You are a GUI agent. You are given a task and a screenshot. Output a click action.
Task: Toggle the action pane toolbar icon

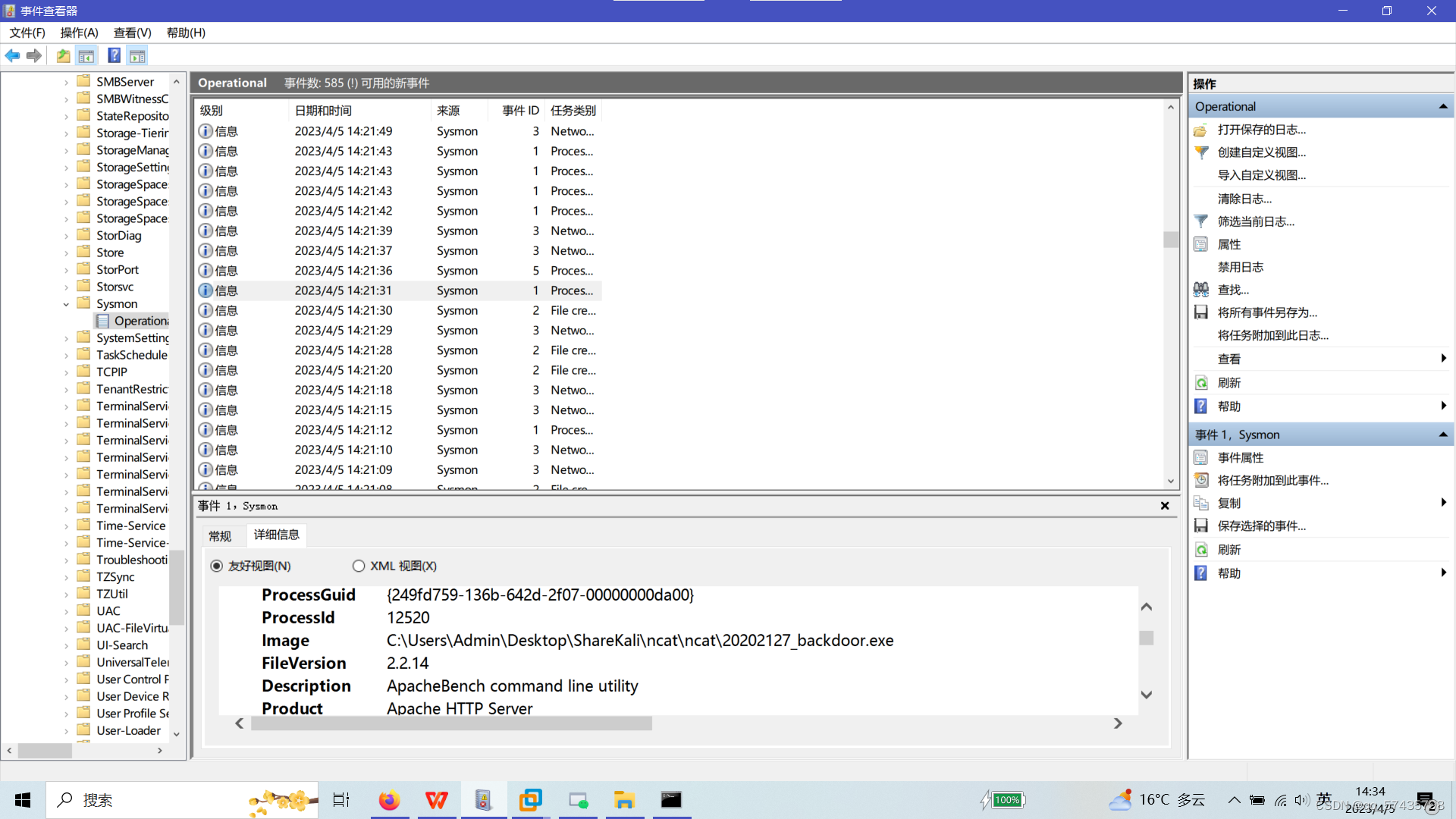click(137, 55)
